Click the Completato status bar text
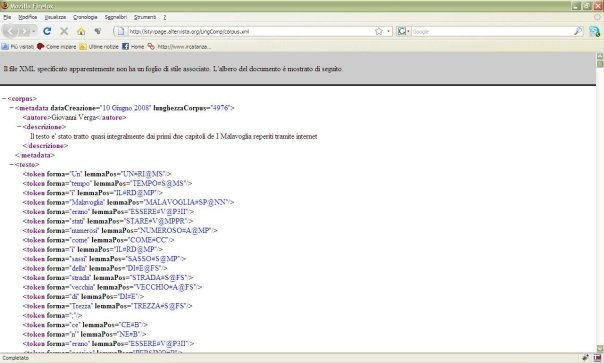The image size is (604, 363). 16,358
